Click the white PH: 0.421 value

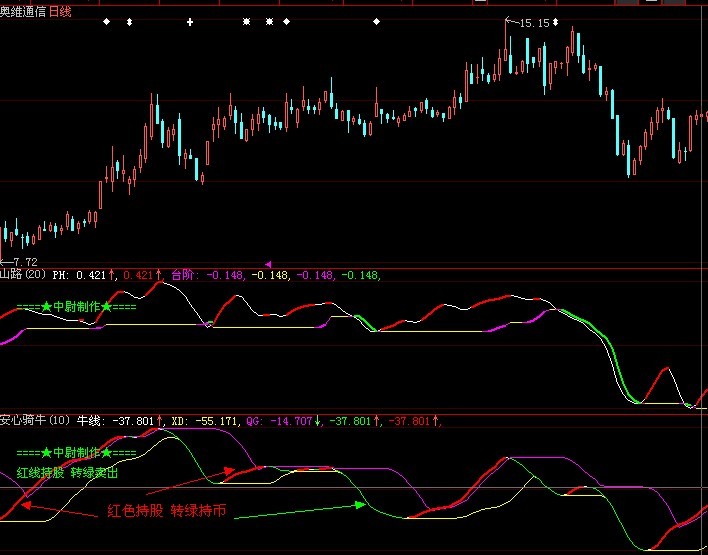pos(79,275)
